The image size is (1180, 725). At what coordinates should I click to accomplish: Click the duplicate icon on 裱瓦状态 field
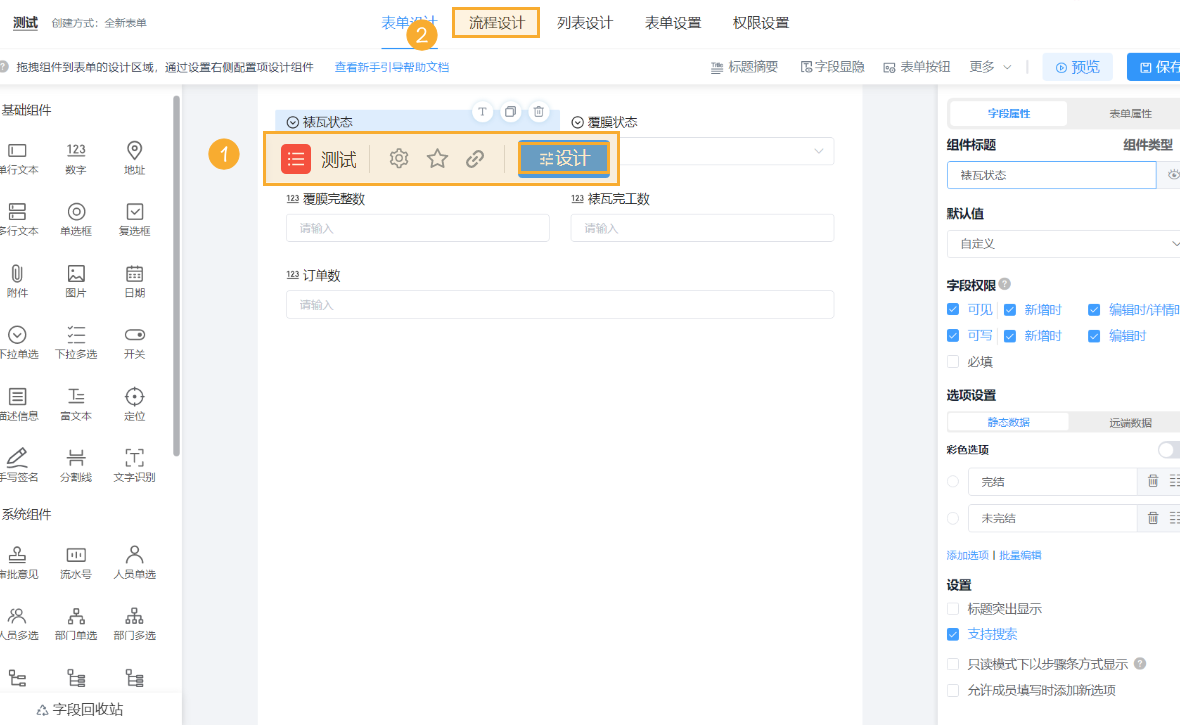[510, 112]
